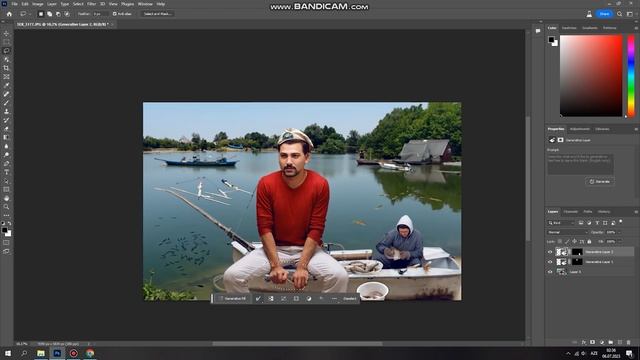The width and height of the screenshot is (640, 360).
Task: Click the layer style fx icon
Action: pyautogui.click(x=584, y=342)
